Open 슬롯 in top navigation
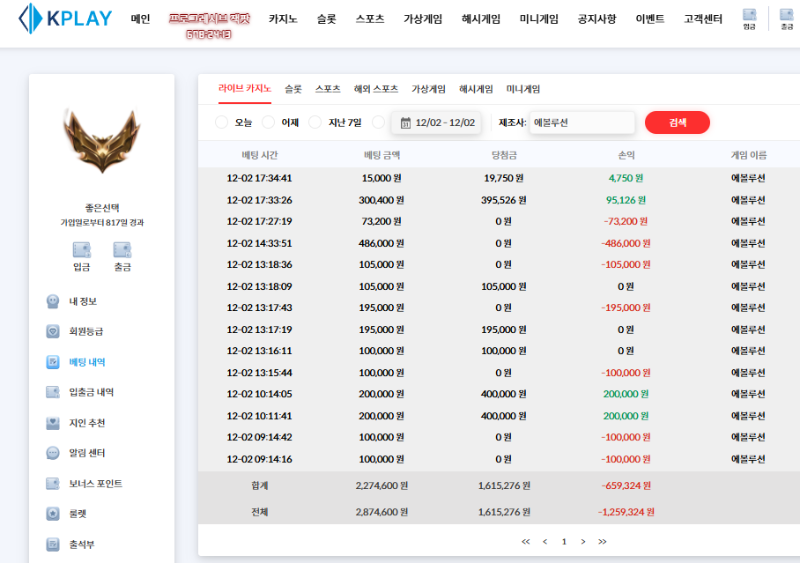800x563 pixels. coord(327,19)
